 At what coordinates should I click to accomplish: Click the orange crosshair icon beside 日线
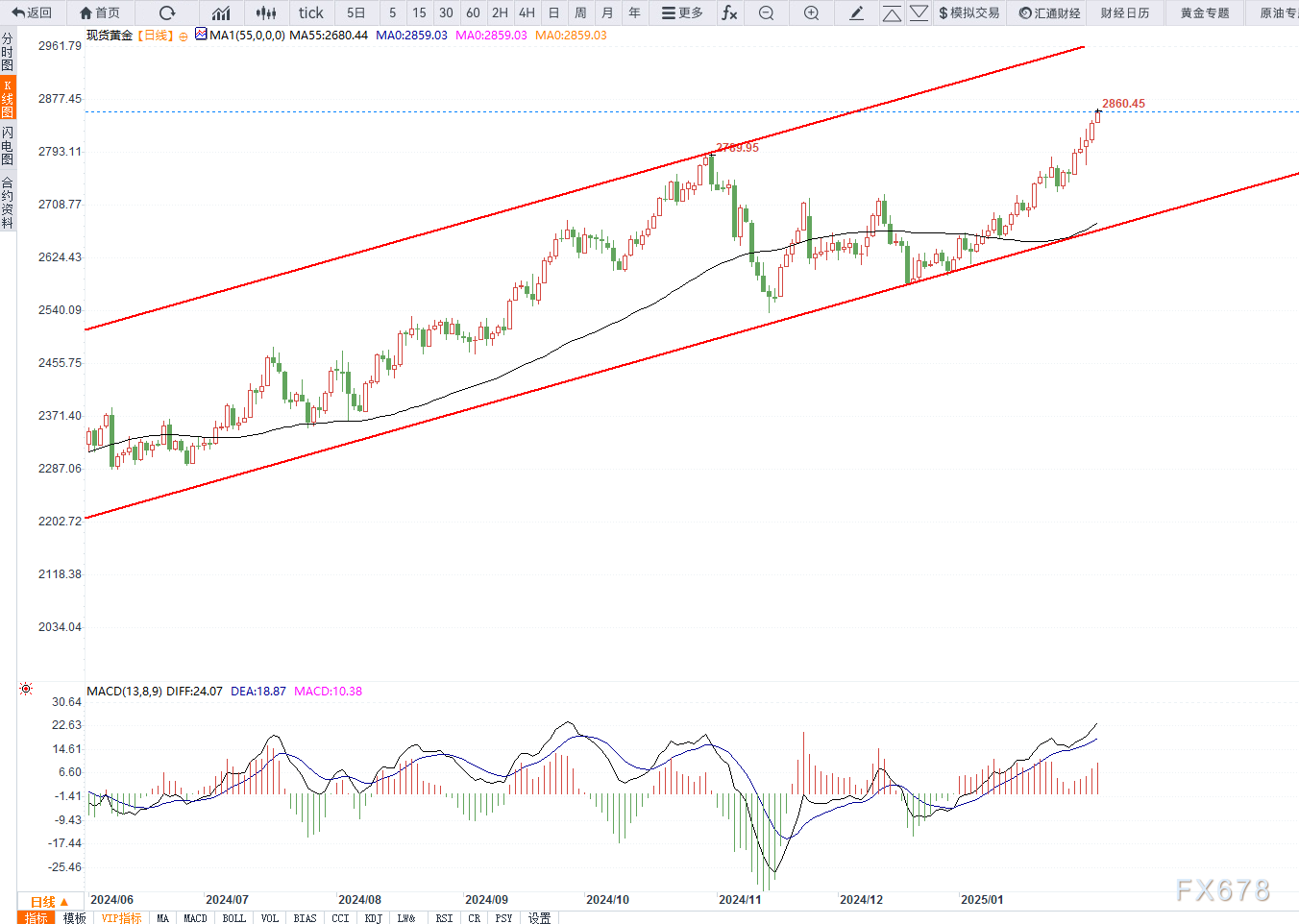pos(184,36)
